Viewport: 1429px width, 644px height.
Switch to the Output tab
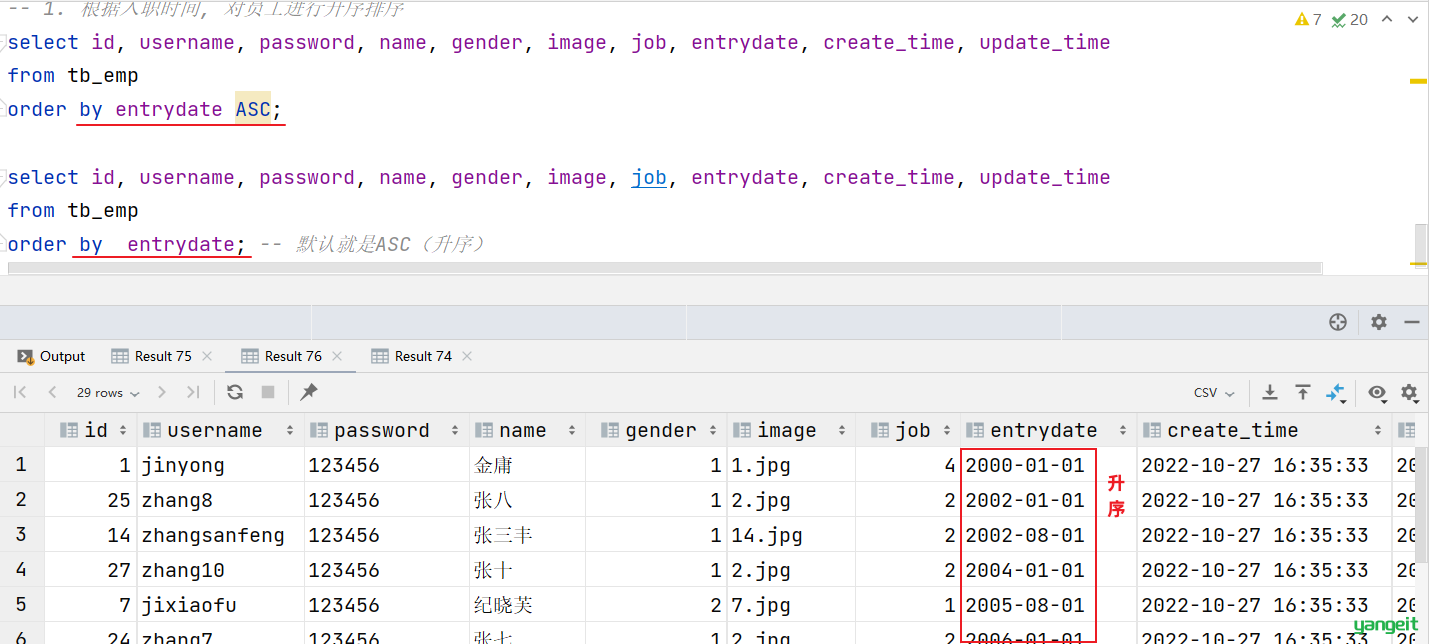click(52, 356)
